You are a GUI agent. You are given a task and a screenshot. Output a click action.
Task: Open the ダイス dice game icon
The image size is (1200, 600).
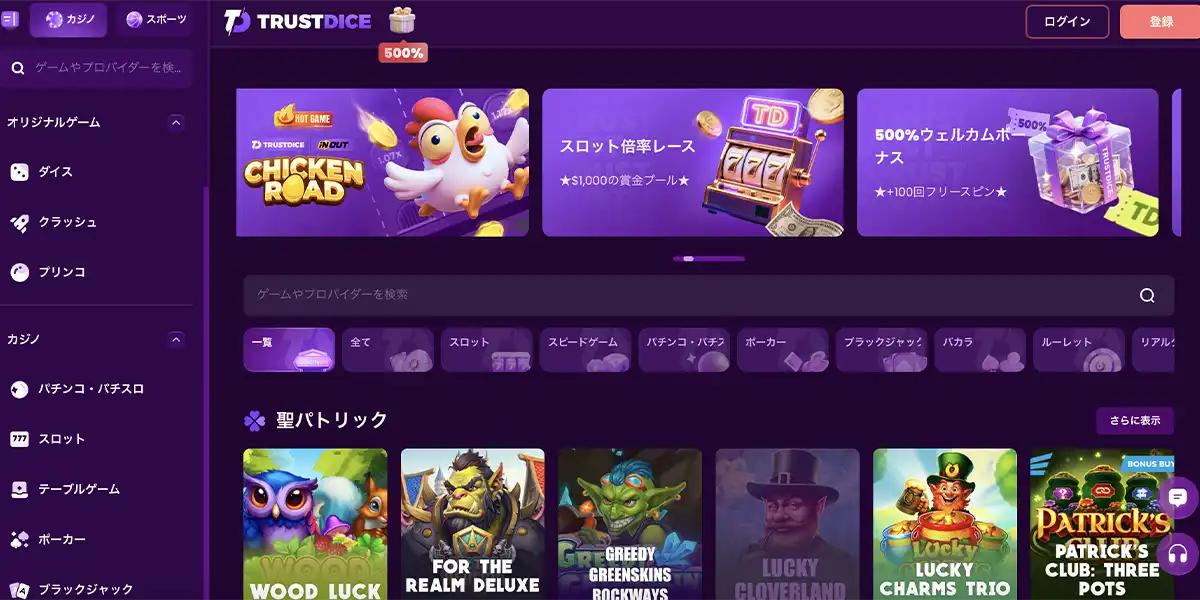click(19, 172)
